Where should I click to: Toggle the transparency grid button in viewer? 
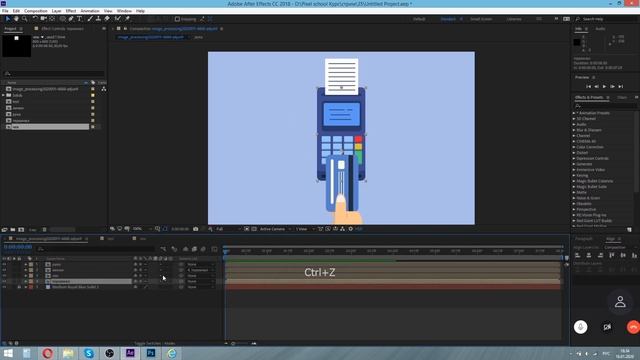[253, 229]
